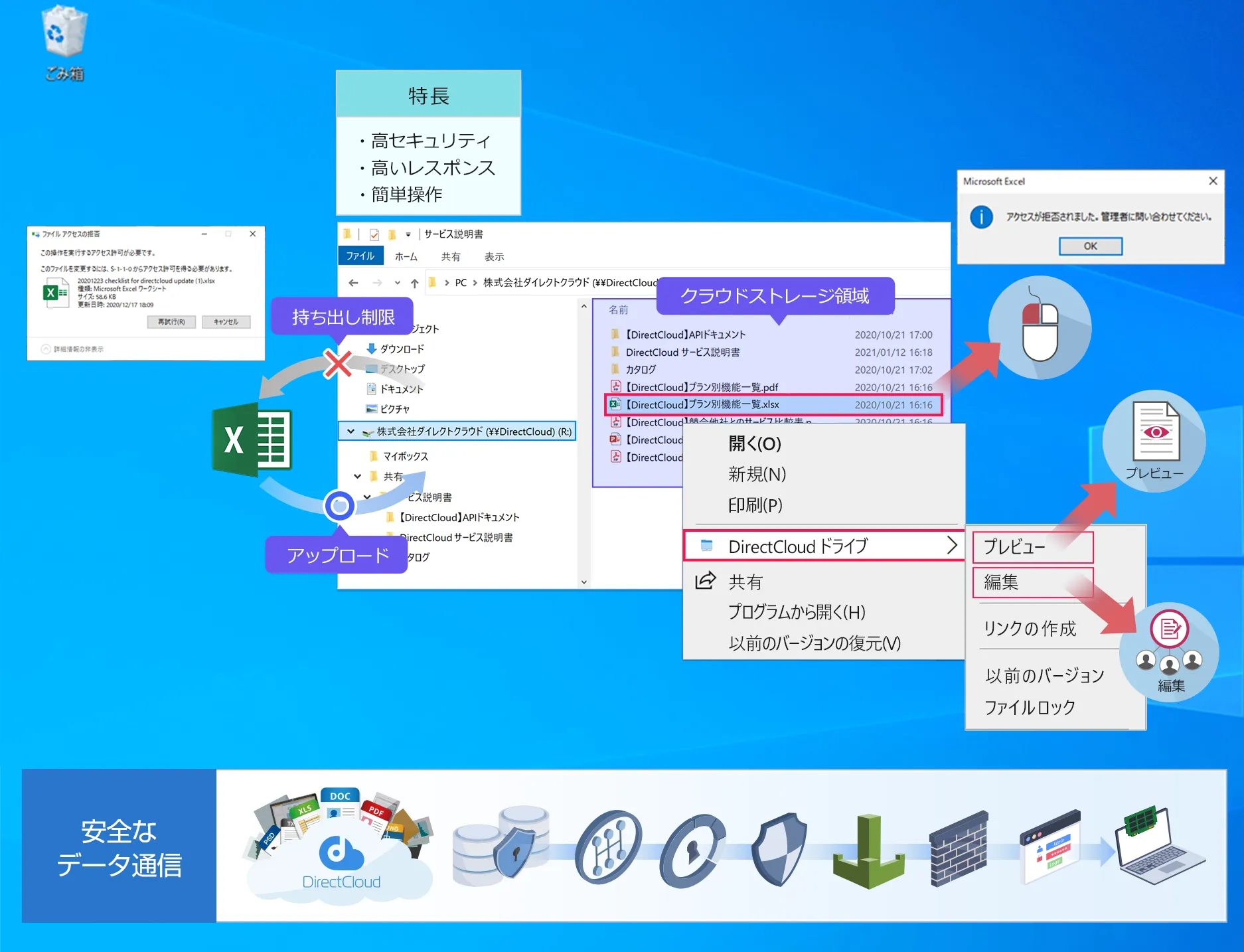Viewport: 1244px width, 952px height.
Task: Collapse the 株式会社ダイレクトクラウド (R:) drive node
Action: (350, 432)
